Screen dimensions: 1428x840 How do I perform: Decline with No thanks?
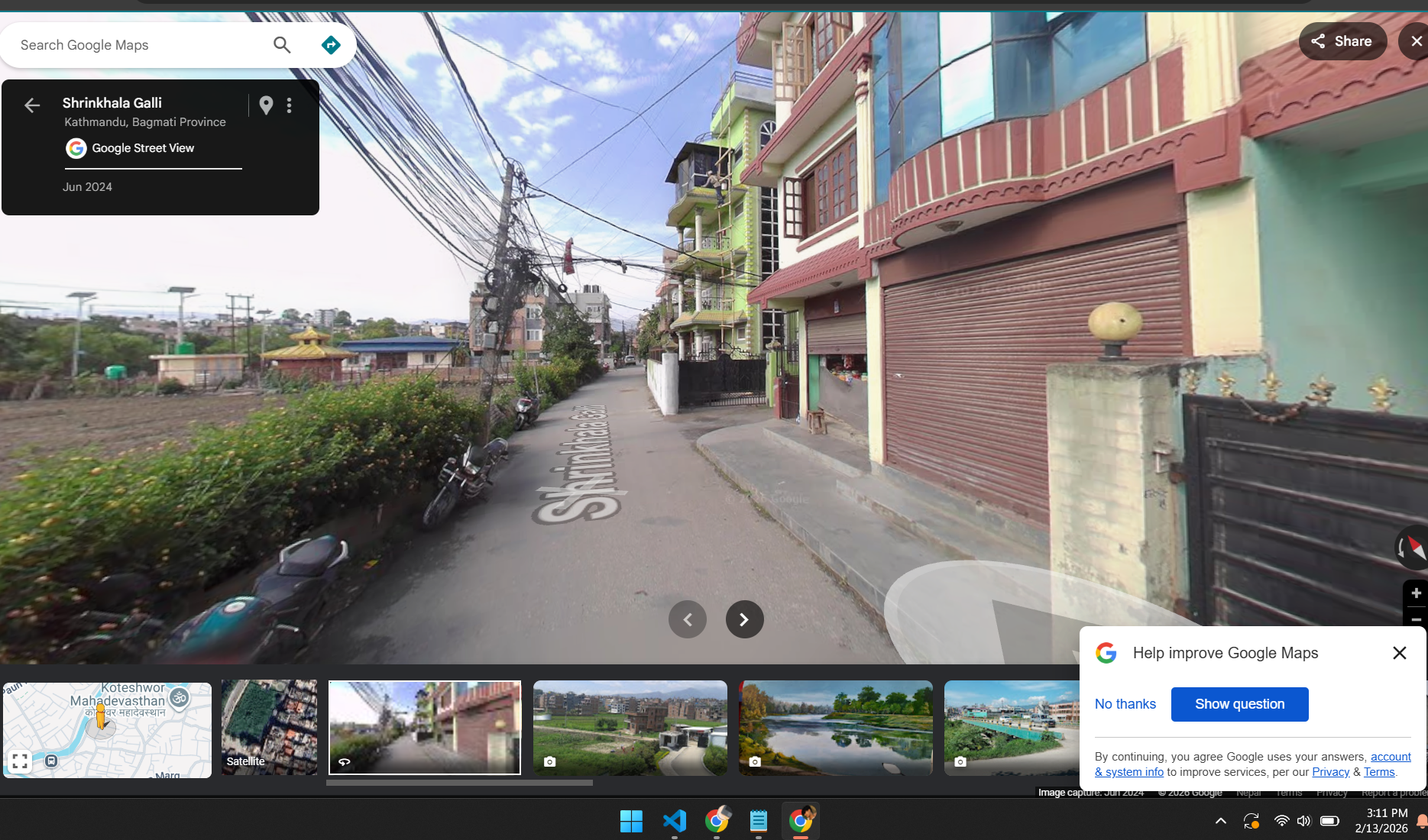click(x=1125, y=704)
